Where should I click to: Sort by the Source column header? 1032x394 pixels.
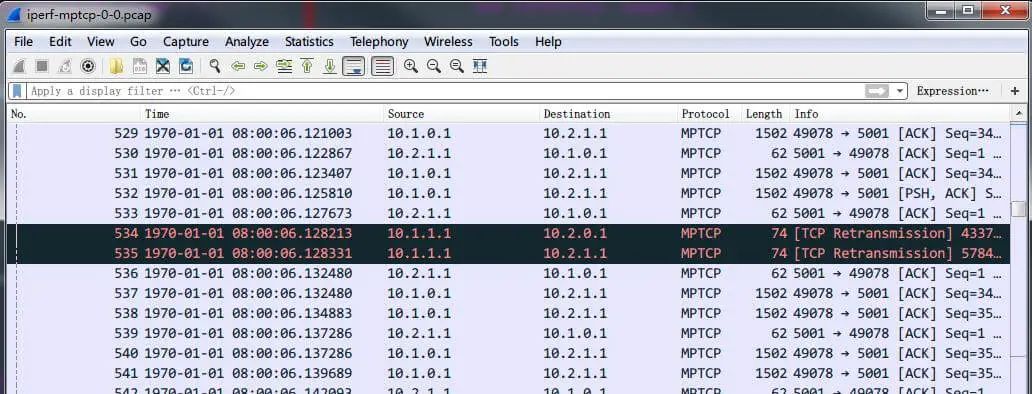coord(461,114)
